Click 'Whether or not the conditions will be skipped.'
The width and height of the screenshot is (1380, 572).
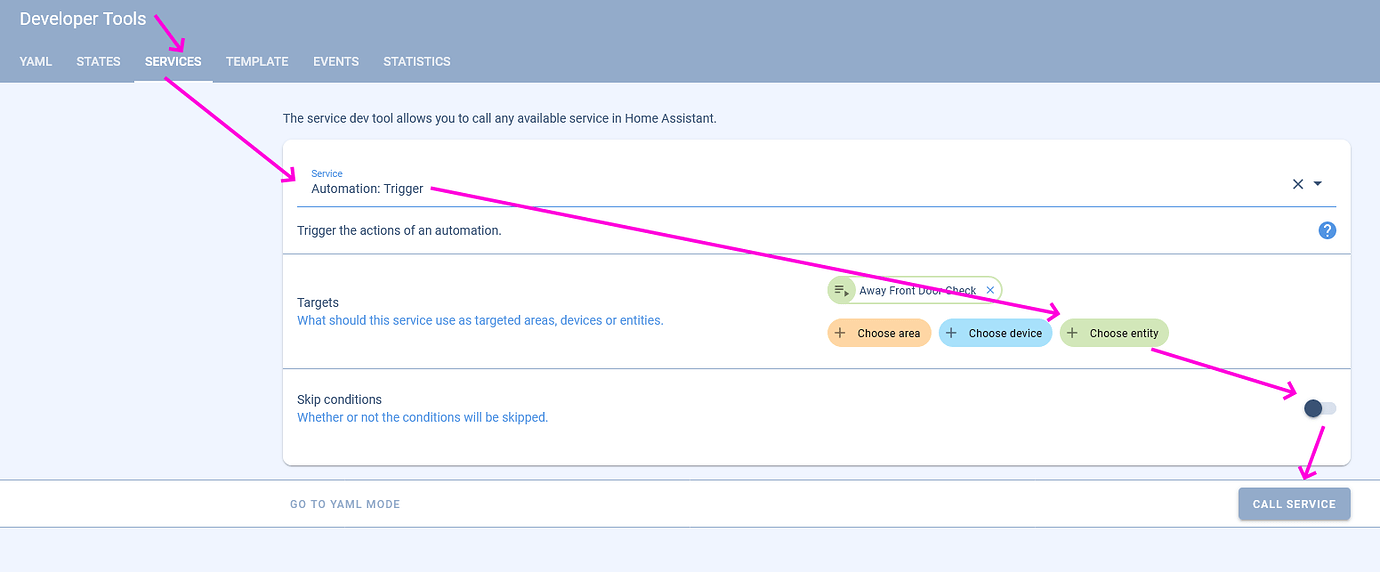[x=423, y=417]
